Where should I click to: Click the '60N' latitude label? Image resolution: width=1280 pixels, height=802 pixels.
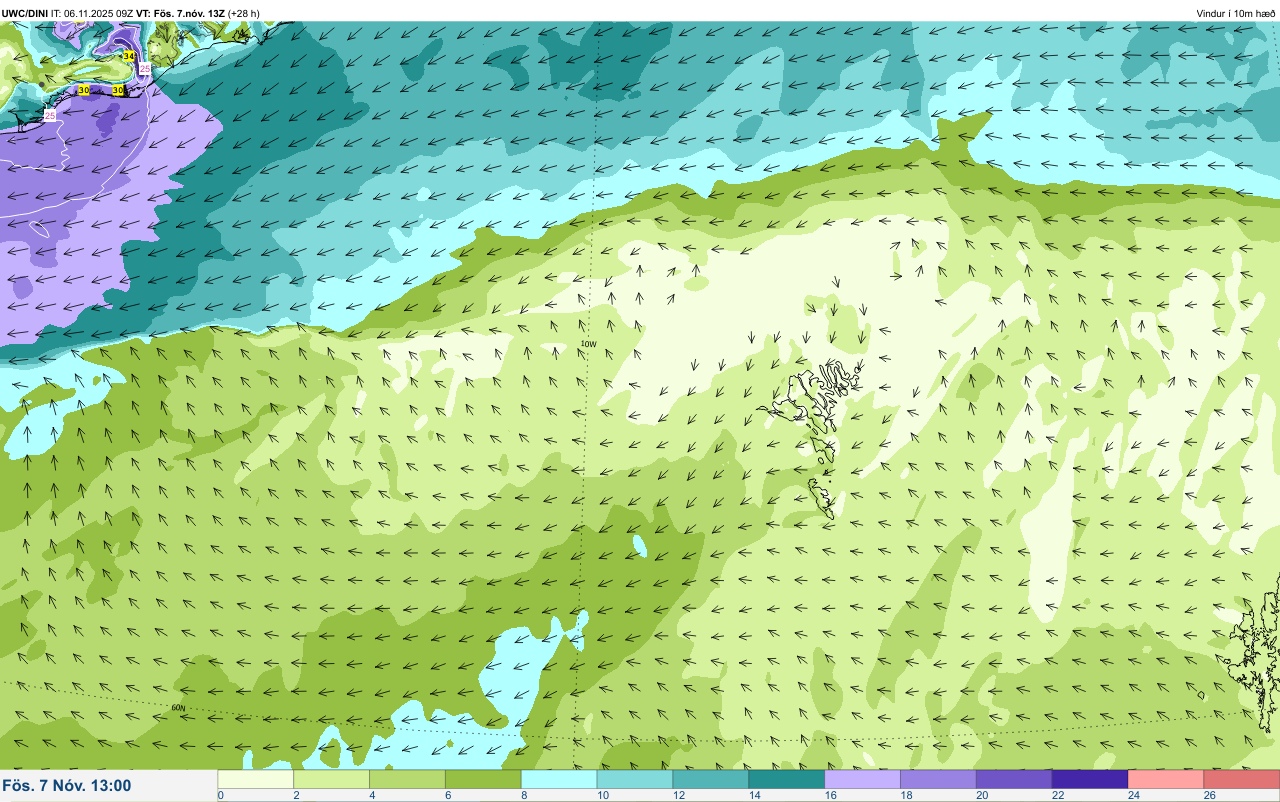coord(178,707)
